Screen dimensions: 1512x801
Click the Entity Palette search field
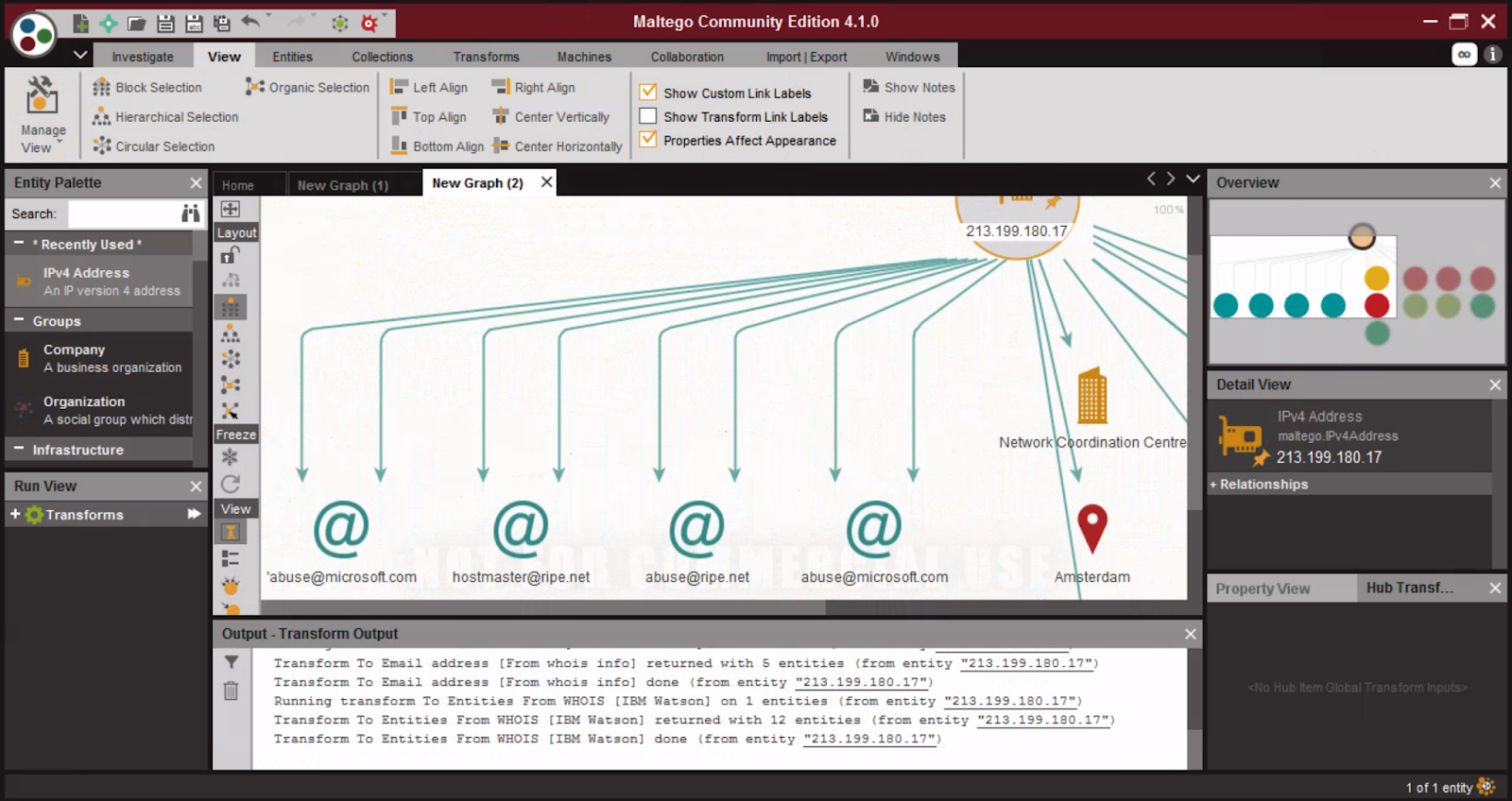123,213
